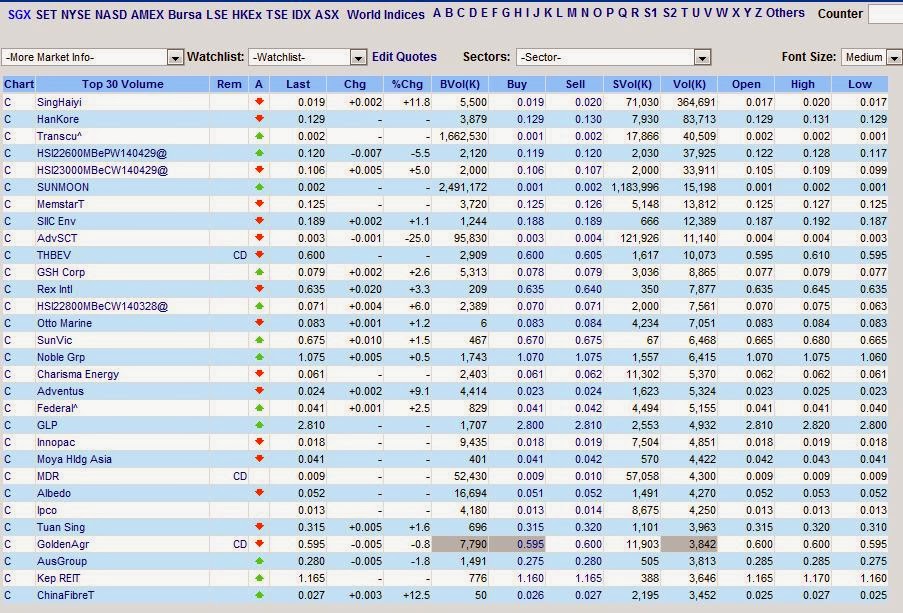Screen dimensions: 903x613
Task: Click the CD remark for THBEV
Action: click(x=240, y=255)
